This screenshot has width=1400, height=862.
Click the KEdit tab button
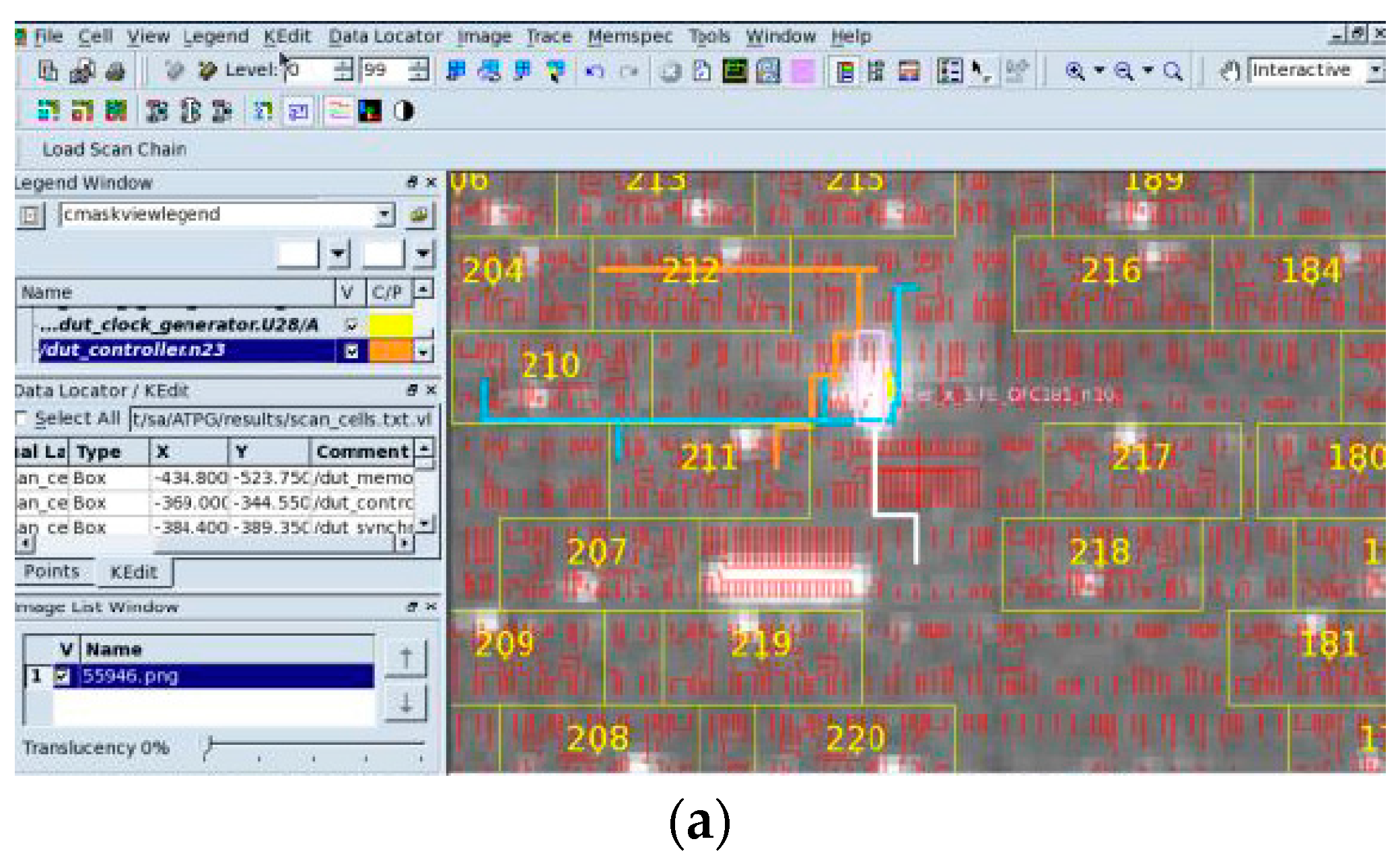[134, 572]
